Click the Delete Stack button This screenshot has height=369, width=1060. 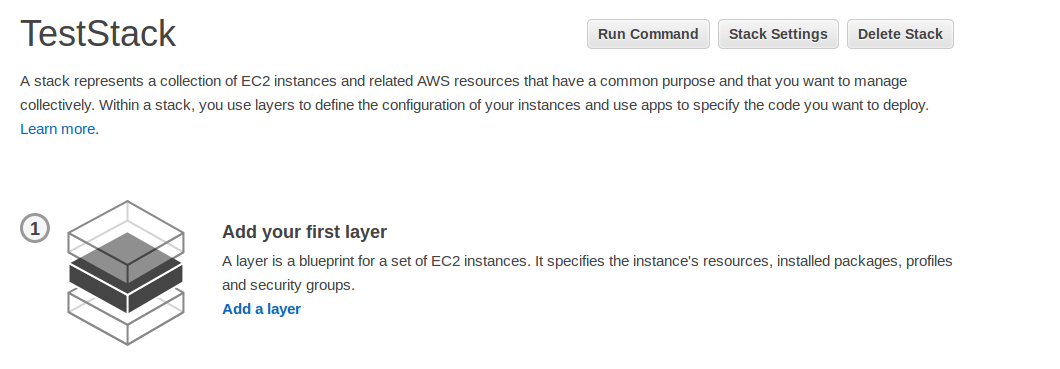900,34
